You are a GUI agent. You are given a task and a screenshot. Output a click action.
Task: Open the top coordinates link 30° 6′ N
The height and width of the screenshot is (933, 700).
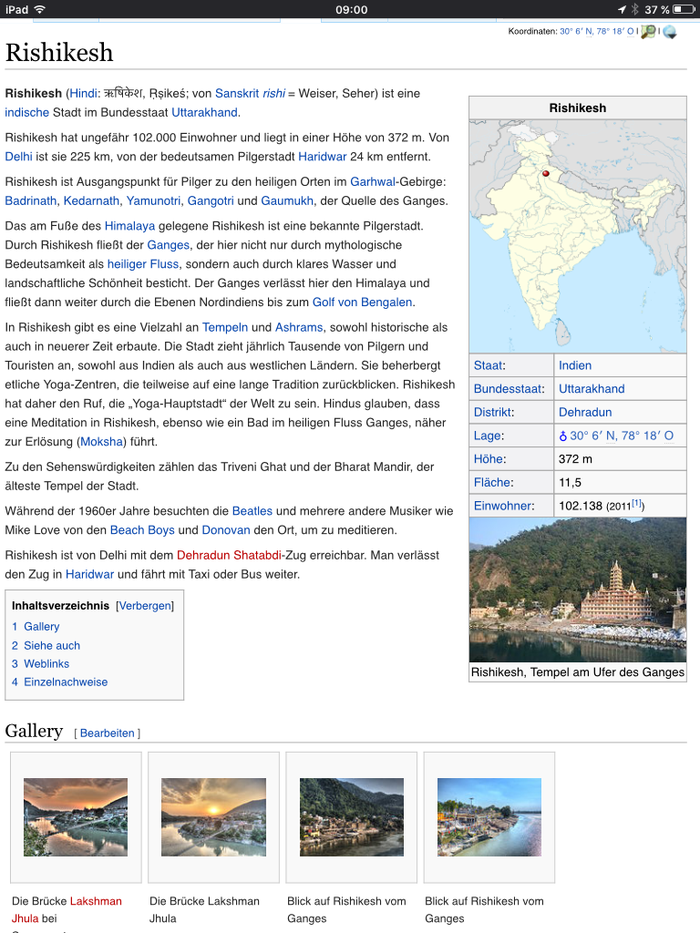596,31
